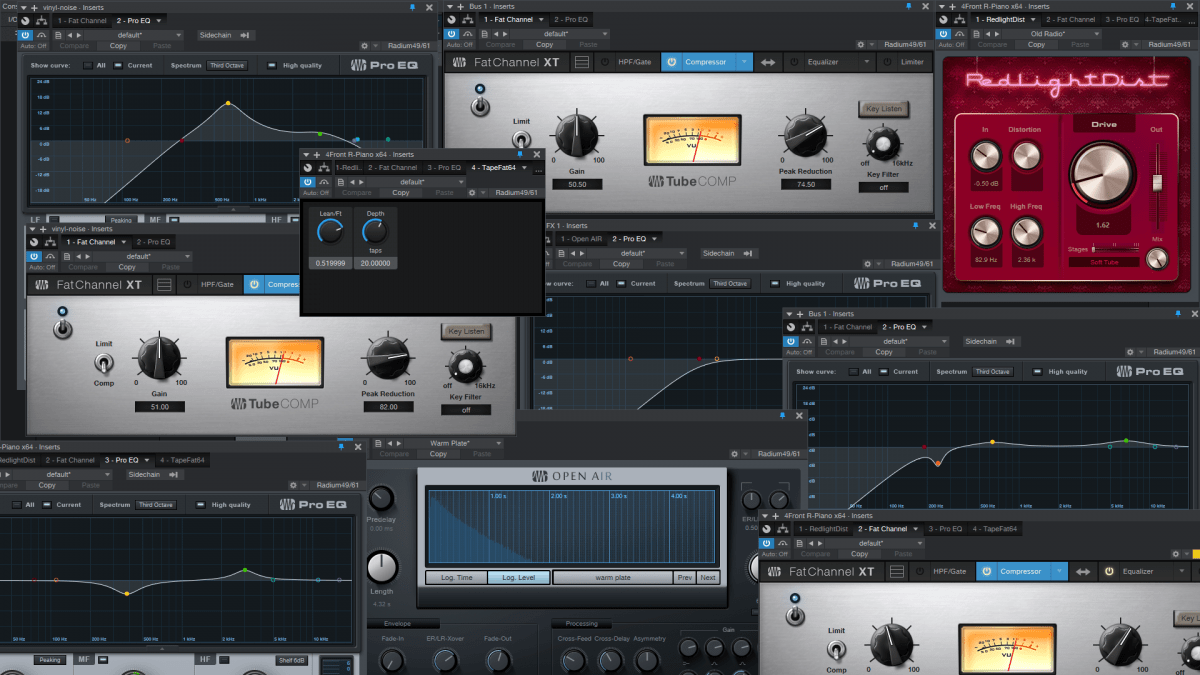Viewport: 1200px width, 675px height.
Task: Click Length knob in Open AIR
Action: [x=382, y=568]
